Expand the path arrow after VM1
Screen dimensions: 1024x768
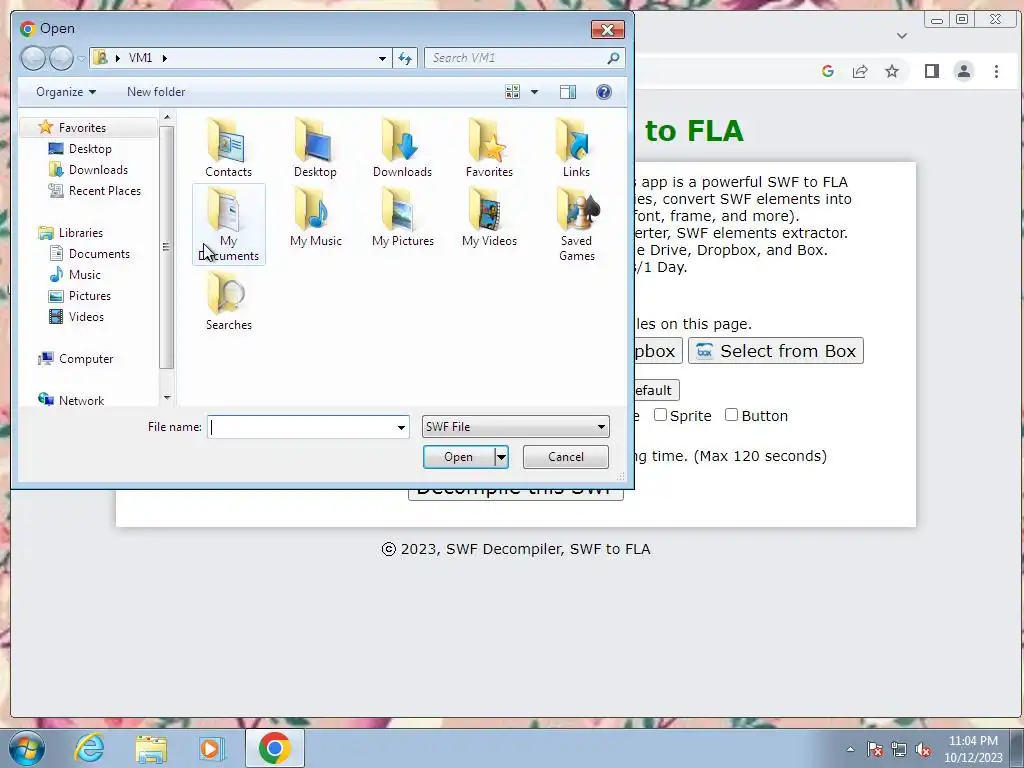[x=165, y=58]
